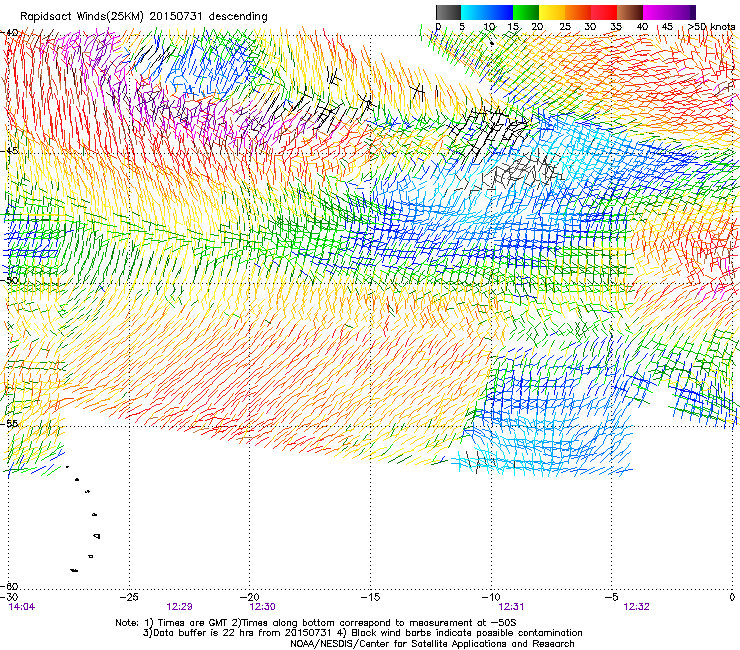The height and width of the screenshot is (650, 740).
Task: Click the purple "12:29" time label
Action: (x=179, y=607)
